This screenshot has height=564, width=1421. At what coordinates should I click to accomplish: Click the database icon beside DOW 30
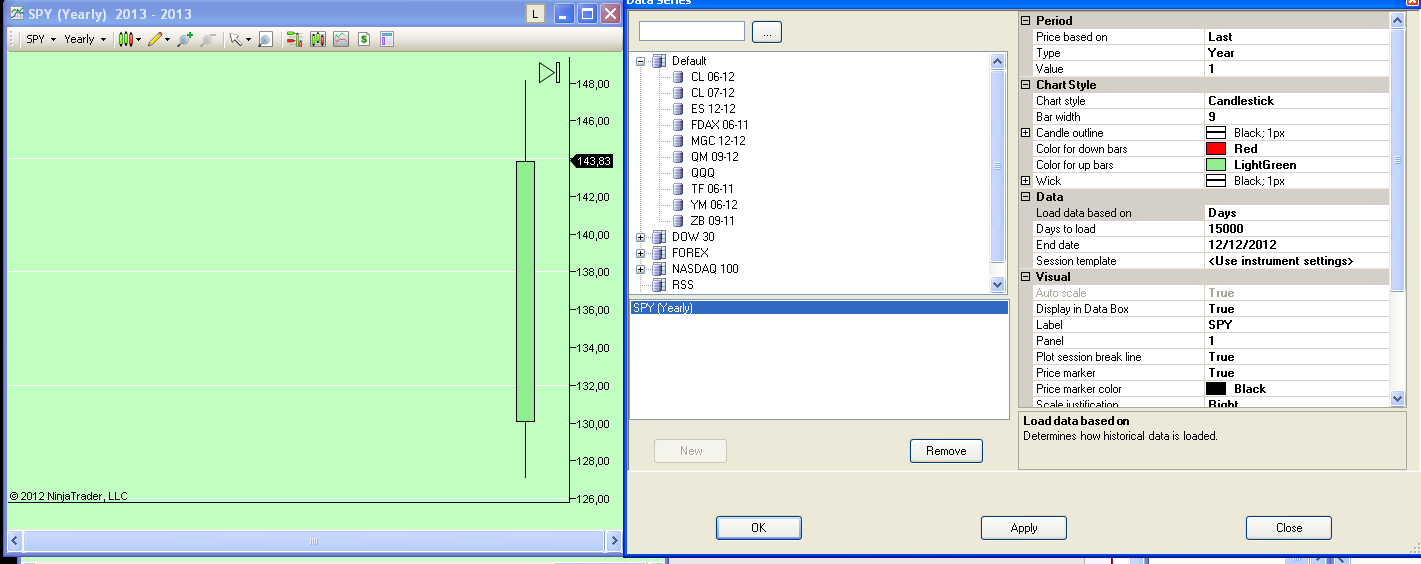659,237
